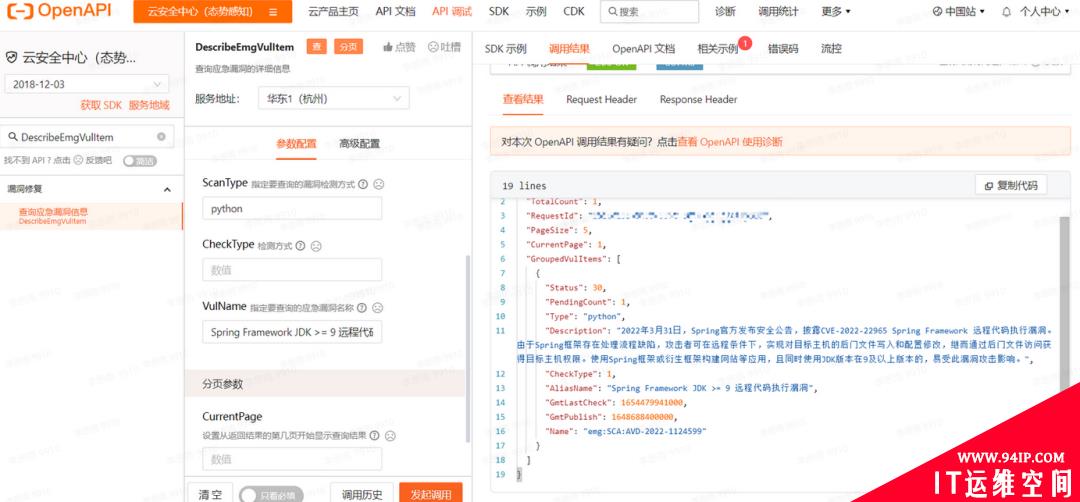Click the VulName input field

click(x=292, y=332)
